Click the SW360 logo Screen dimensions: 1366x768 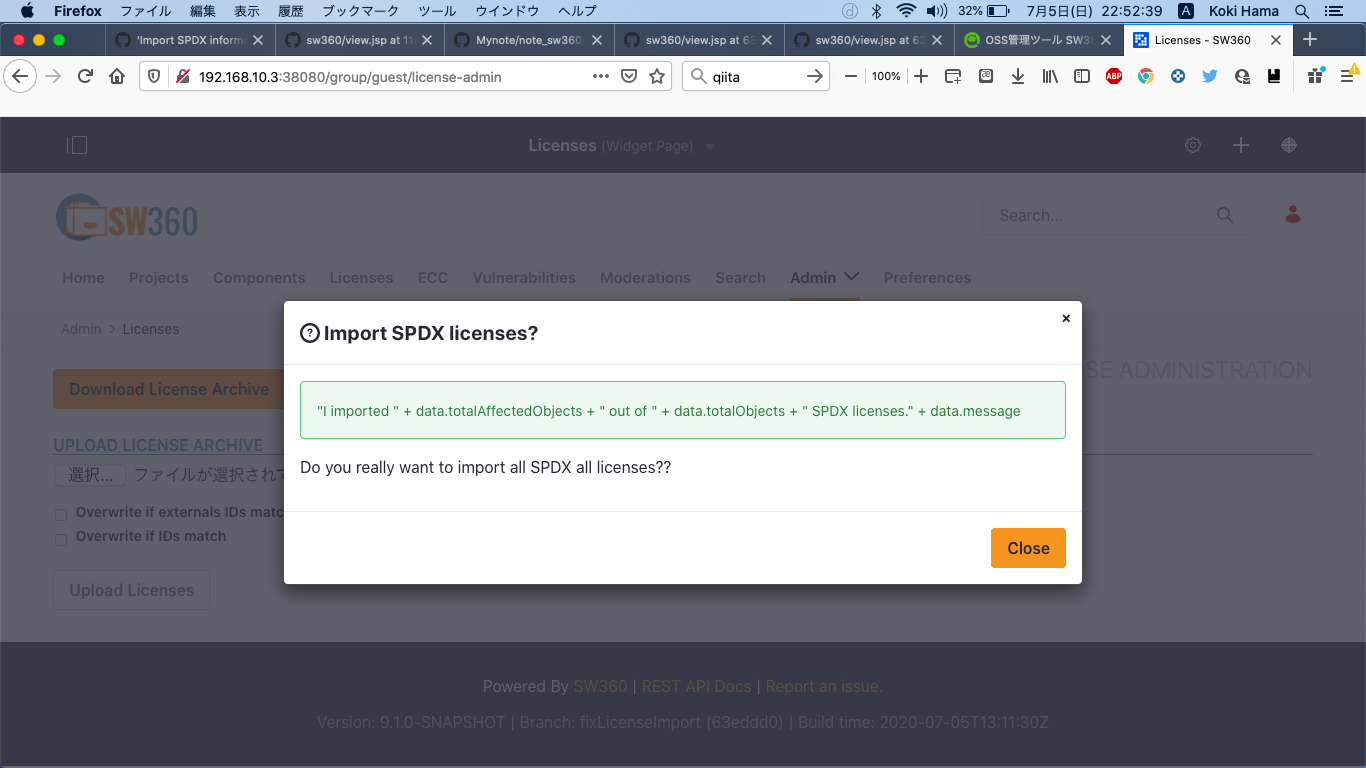tap(126, 216)
